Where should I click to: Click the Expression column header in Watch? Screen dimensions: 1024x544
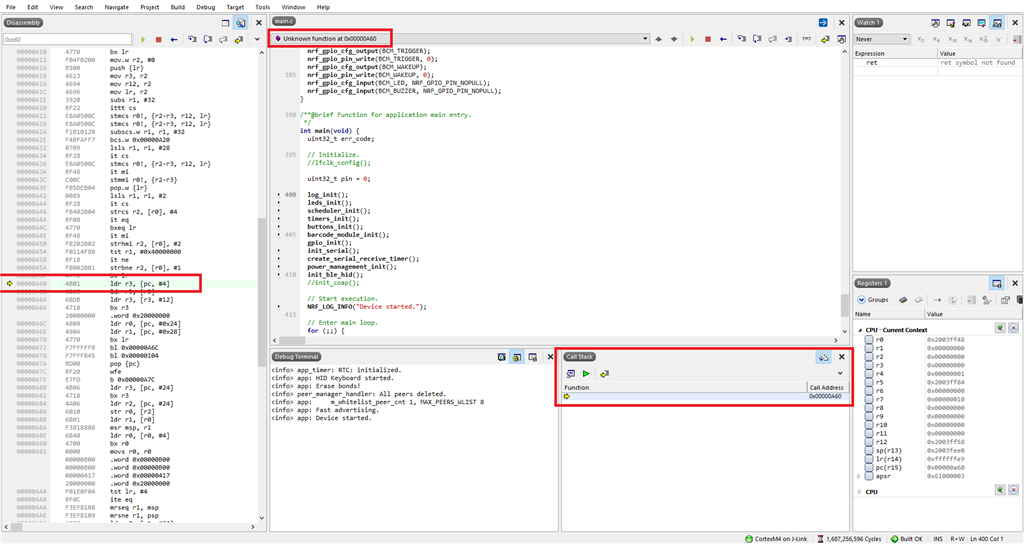(895, 54)
